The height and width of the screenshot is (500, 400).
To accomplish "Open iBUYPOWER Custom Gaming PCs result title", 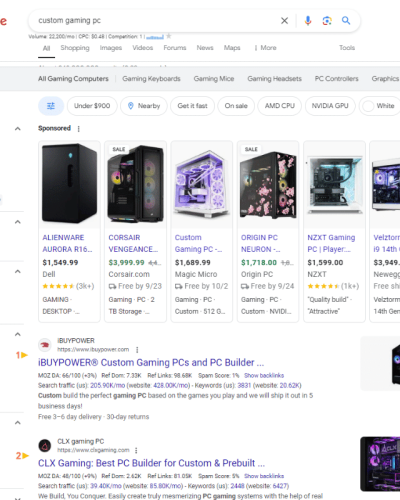I will tap(151, 363).
